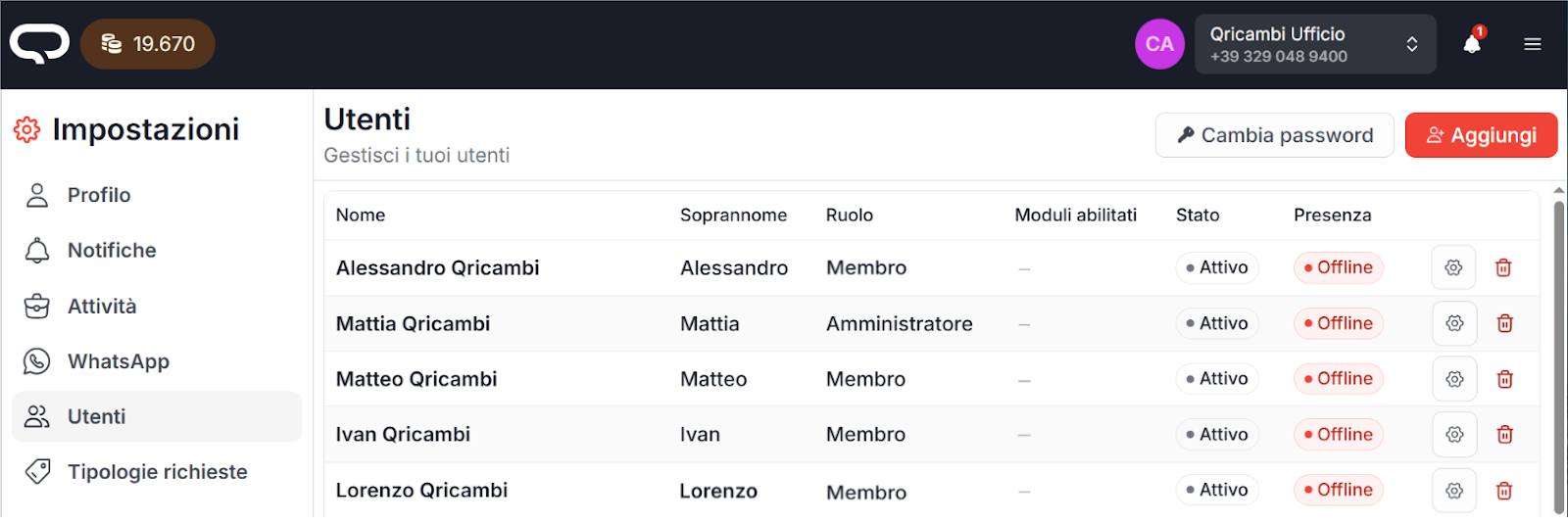Open settings gear for Matteo Qricambi
This screenshot has width=1568, height=524.
coord(1453,379)
